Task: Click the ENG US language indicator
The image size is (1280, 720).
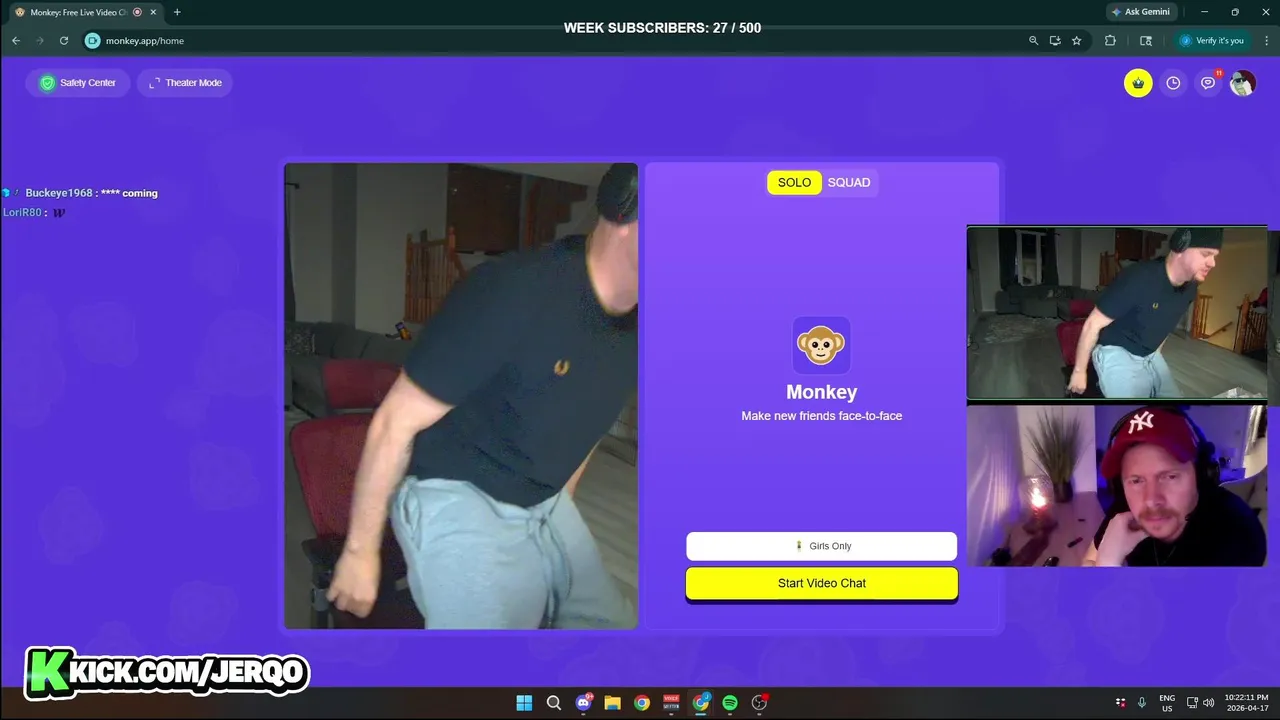Action: click(x=1167, y=703)
